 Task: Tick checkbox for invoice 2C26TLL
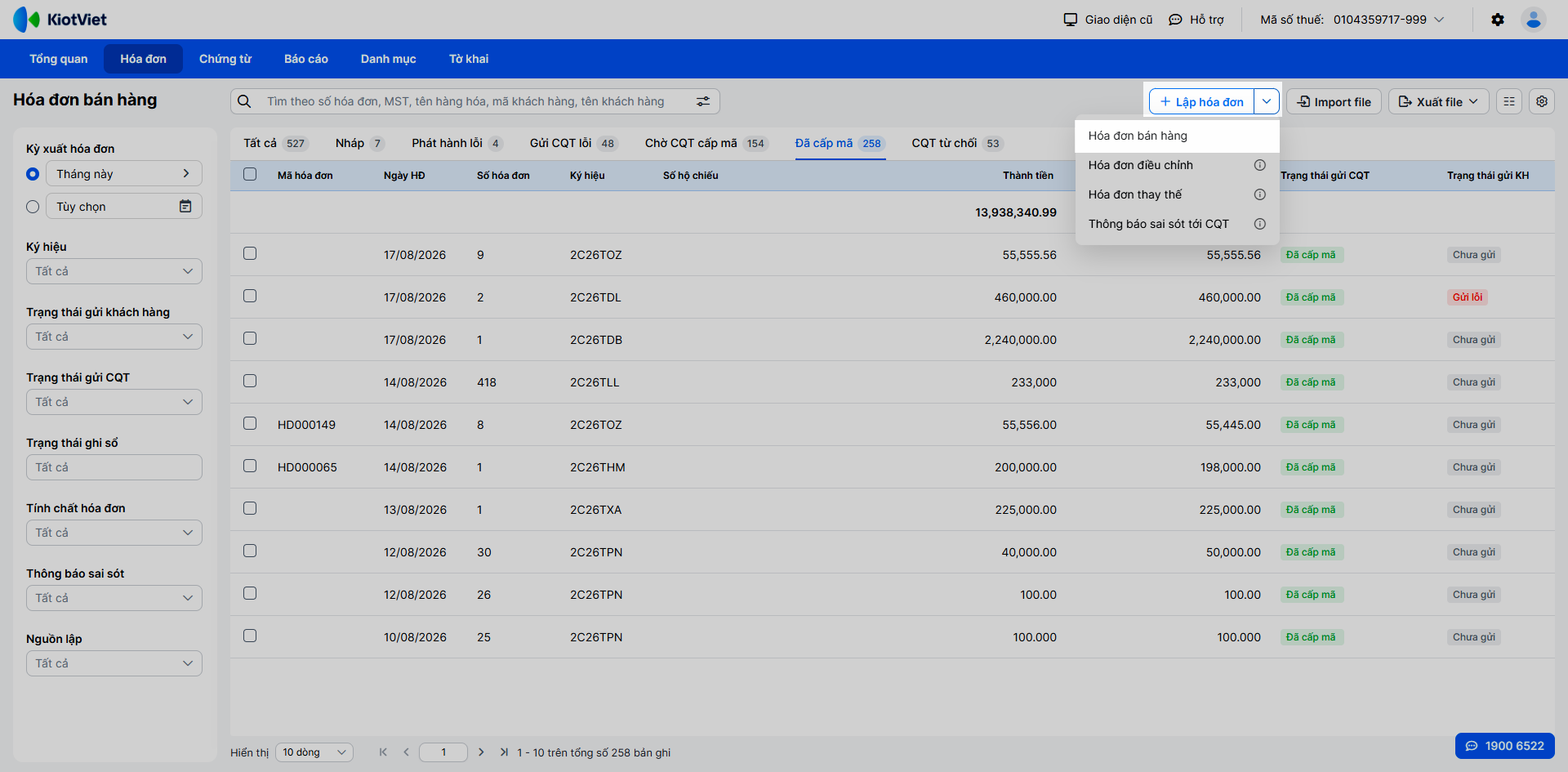(250, 381)
